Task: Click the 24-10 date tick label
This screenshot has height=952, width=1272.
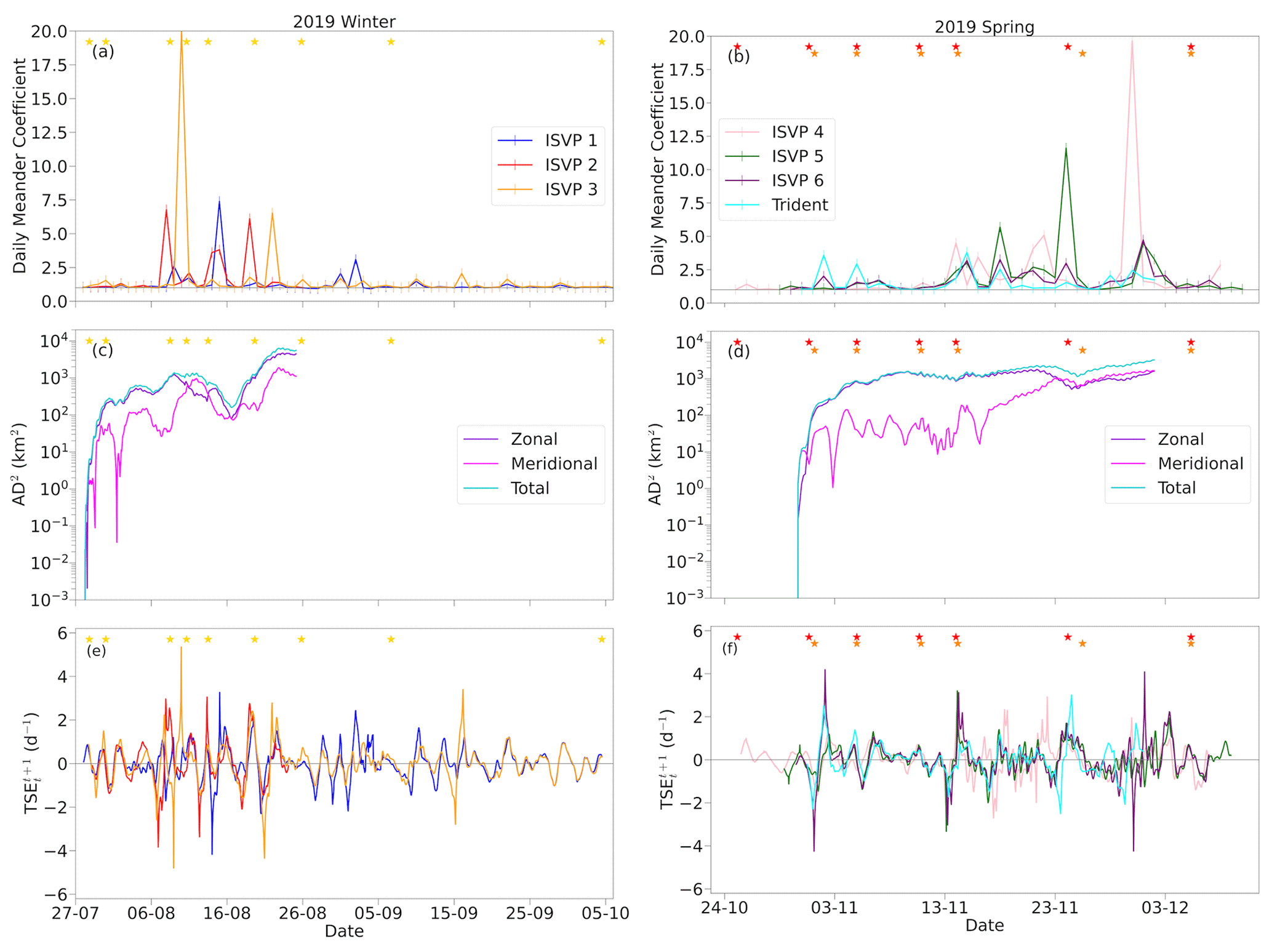Action: [x=724, y=908]
